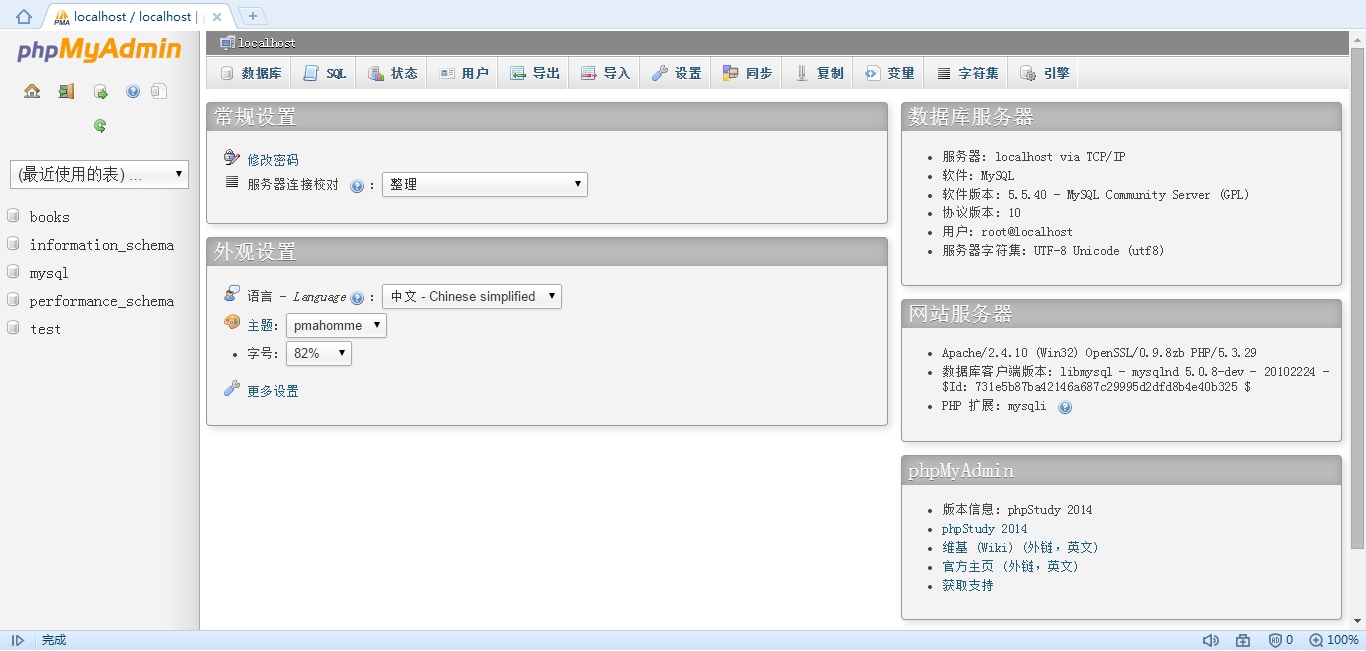Open the 导入 tab
The height and width of the screenshot is (651, 1366).
(x=605, y=73)
